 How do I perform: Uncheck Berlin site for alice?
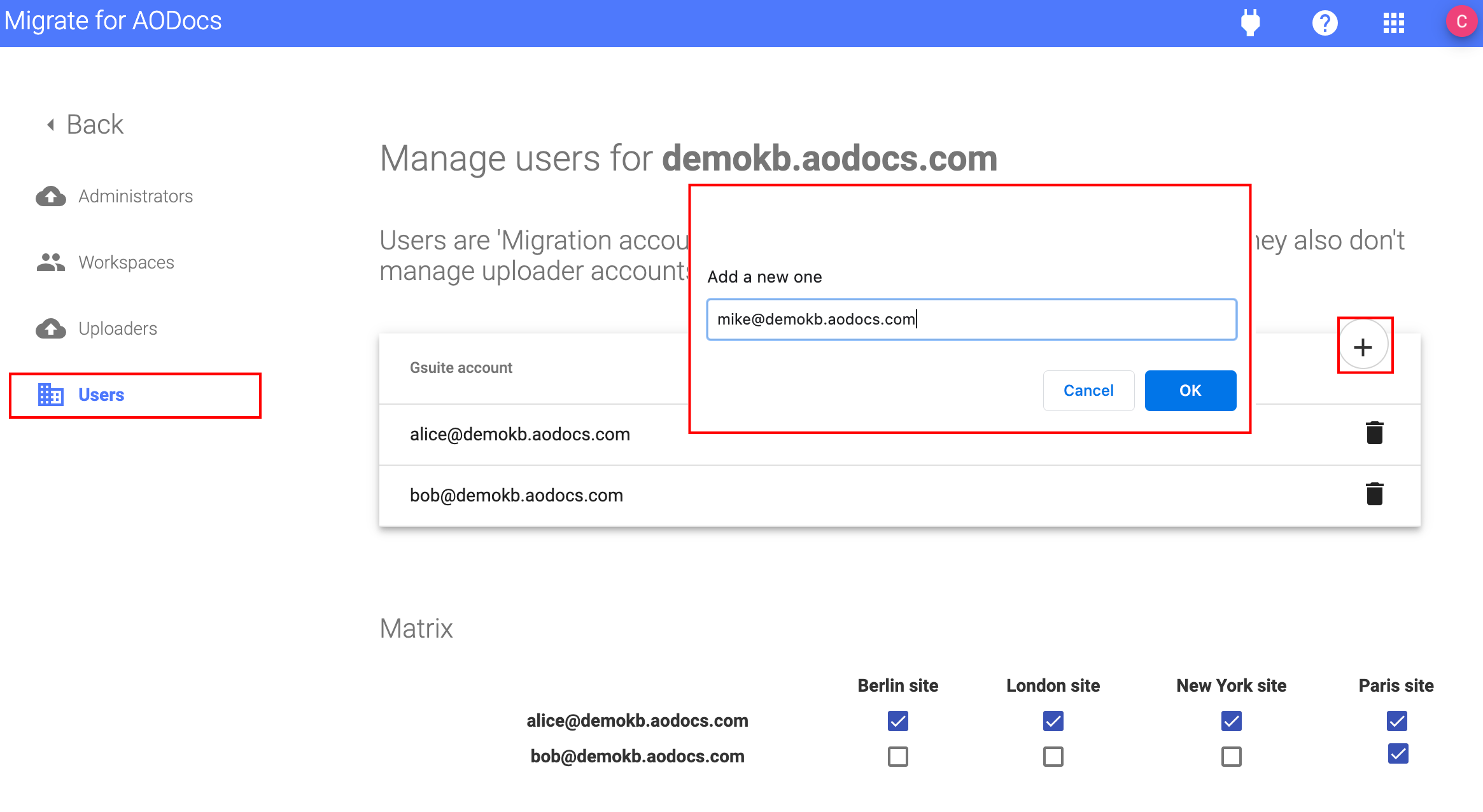[x=897, y=721]
